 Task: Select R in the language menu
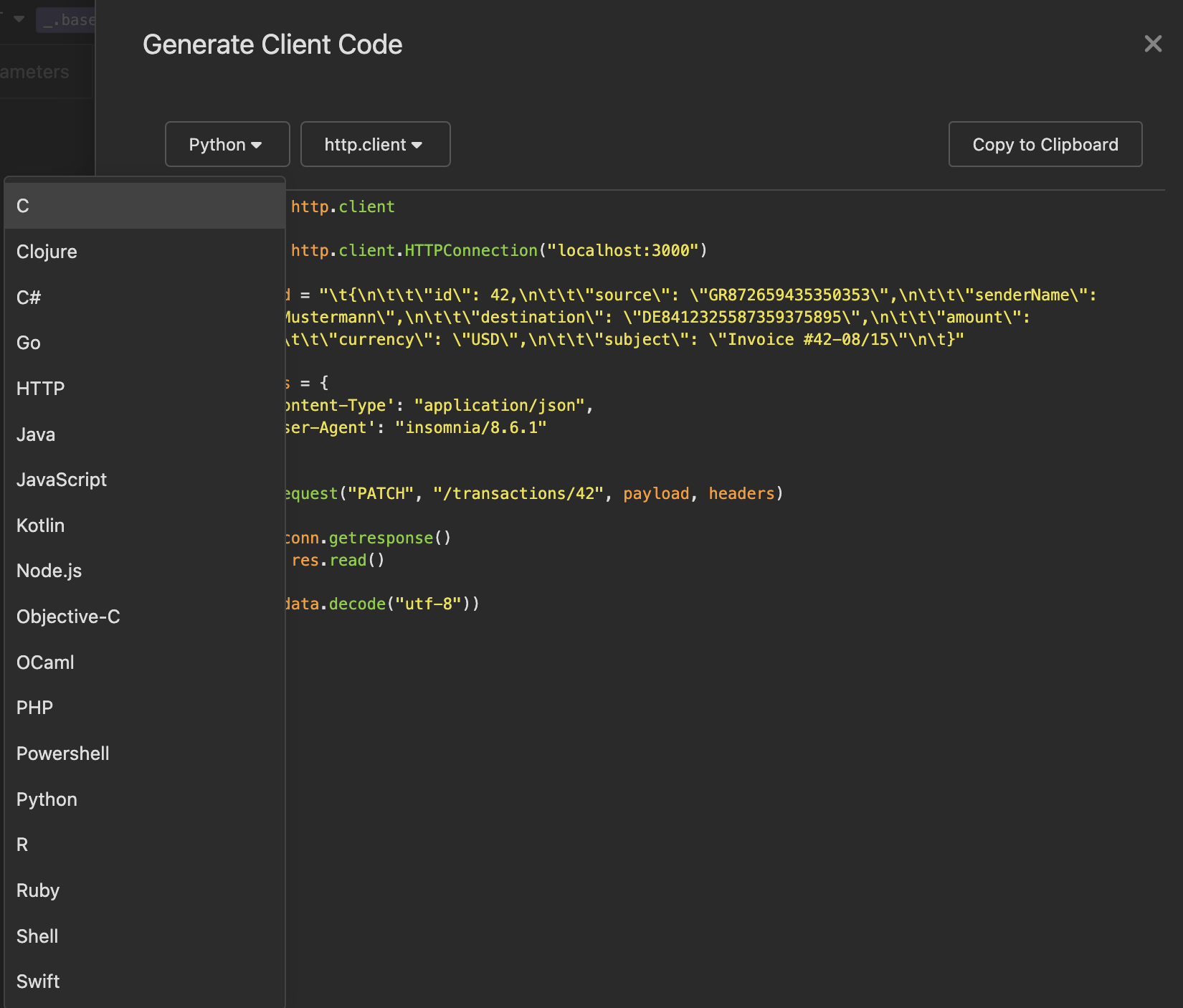coord(145,845)
